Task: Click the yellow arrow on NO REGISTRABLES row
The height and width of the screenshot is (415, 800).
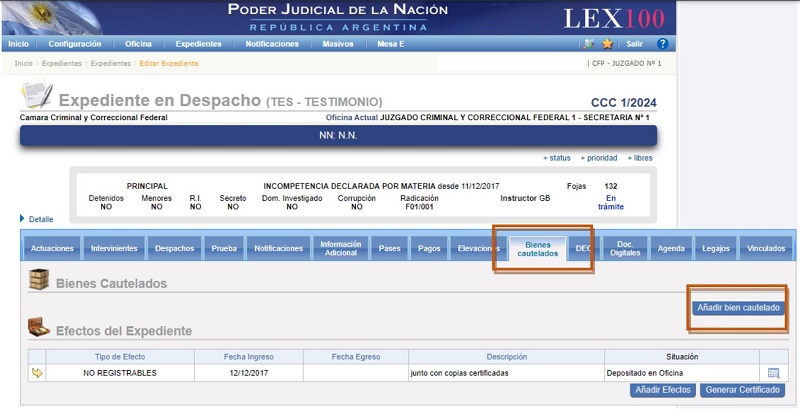Action: [x=37, y=373]
